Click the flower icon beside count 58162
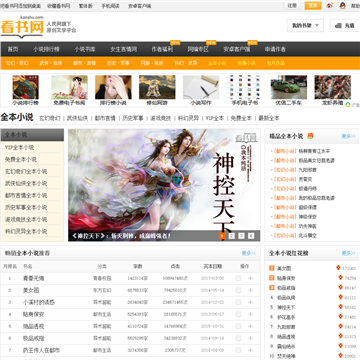The image size is (360, 360). 340,307
